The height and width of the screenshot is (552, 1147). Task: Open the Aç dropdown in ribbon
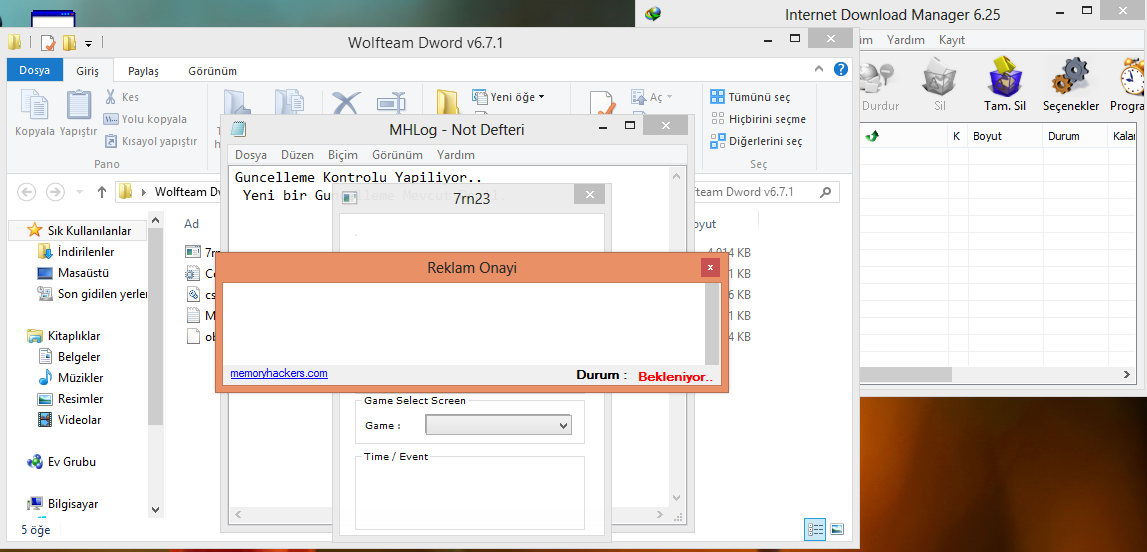pyautogui.click(x=669, y=97)
